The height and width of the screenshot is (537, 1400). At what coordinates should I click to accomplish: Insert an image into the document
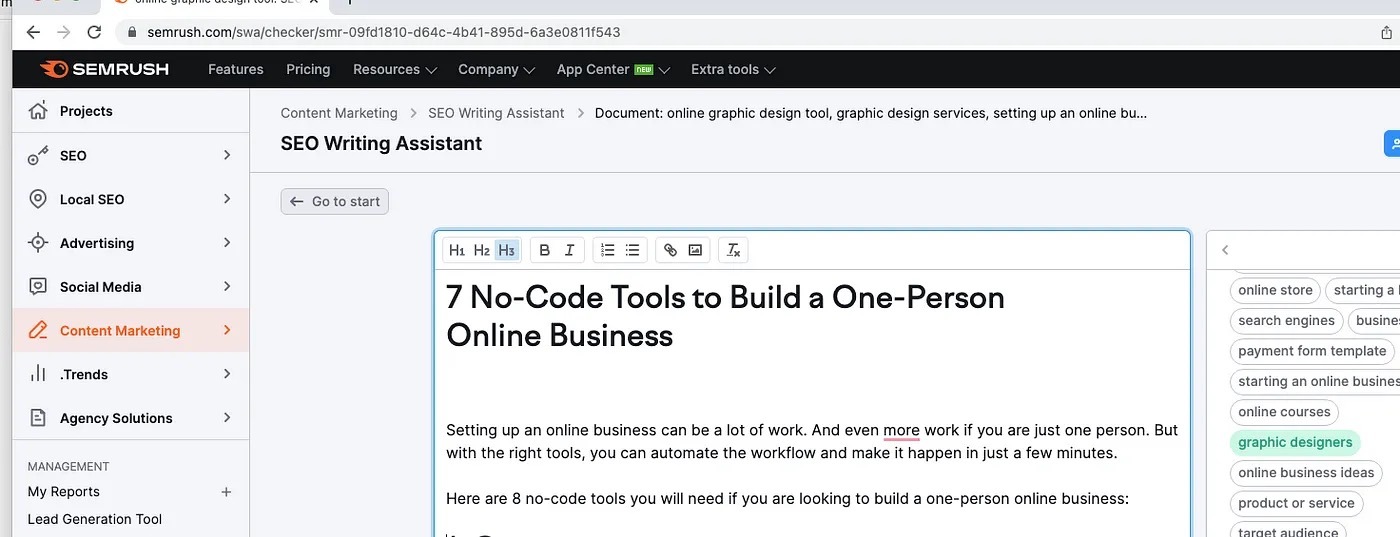695,250
